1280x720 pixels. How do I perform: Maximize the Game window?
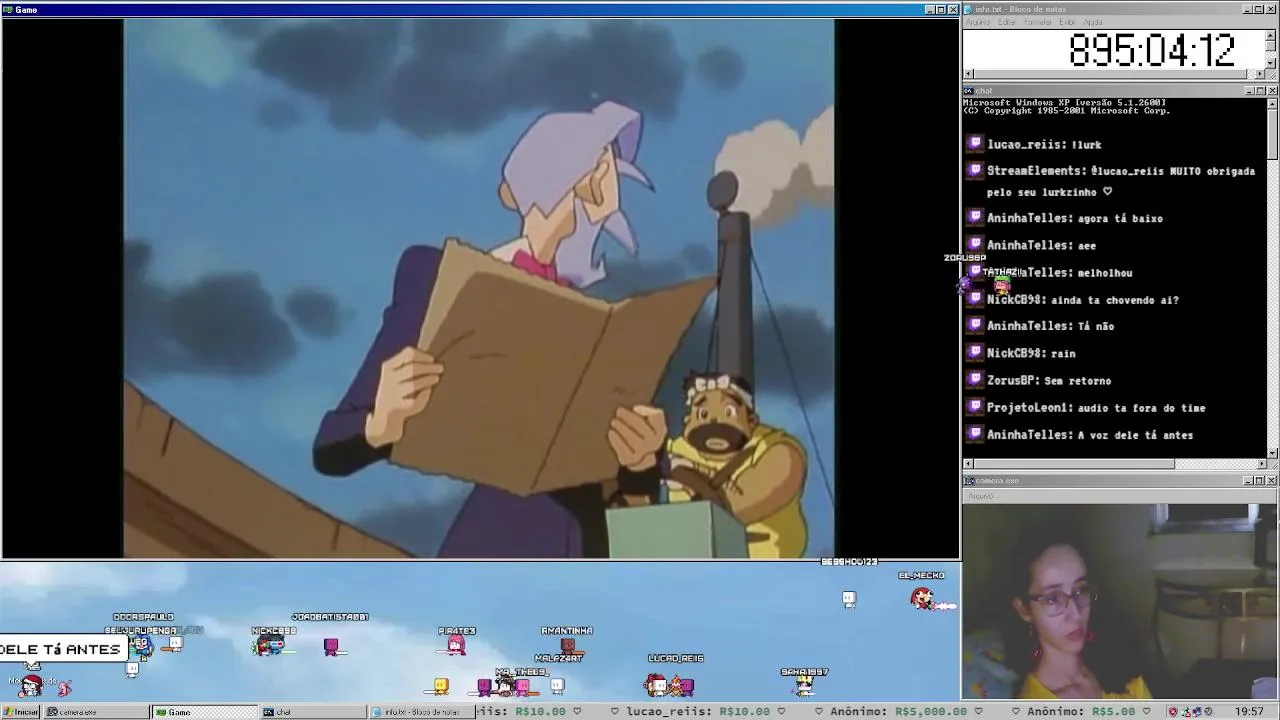941,10
